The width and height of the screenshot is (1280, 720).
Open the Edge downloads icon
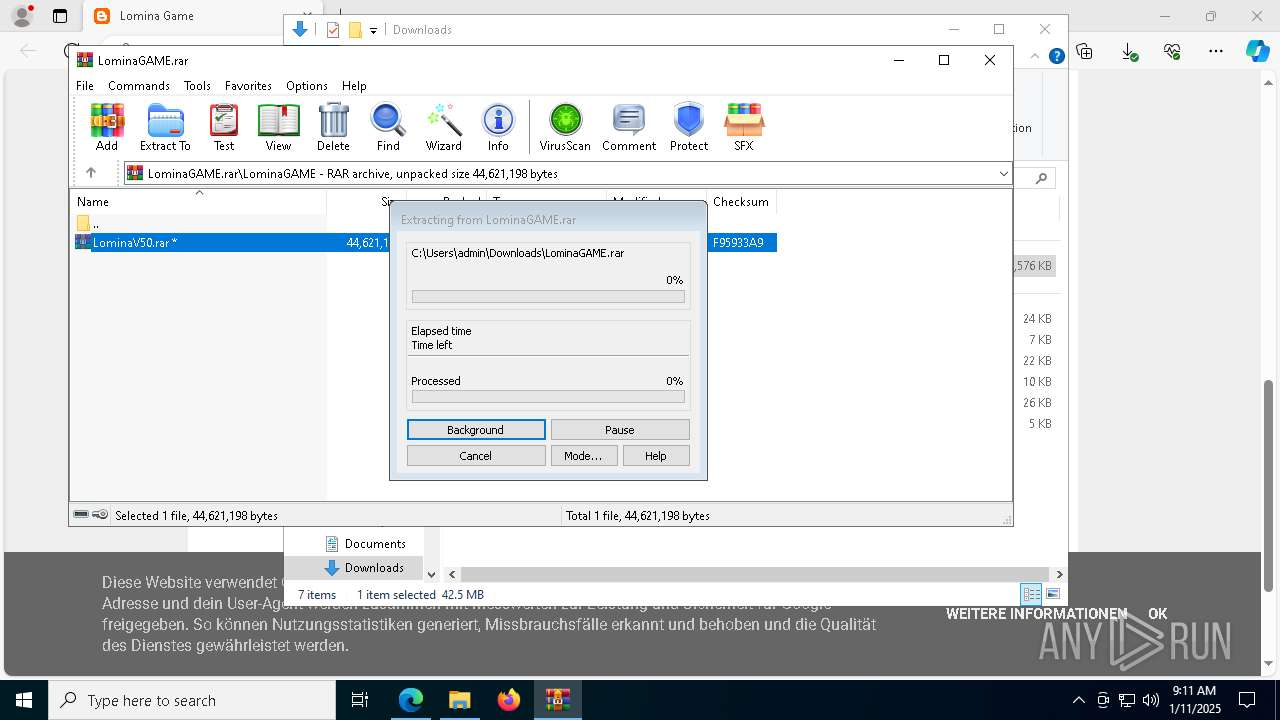click(x=1129, y=51)
